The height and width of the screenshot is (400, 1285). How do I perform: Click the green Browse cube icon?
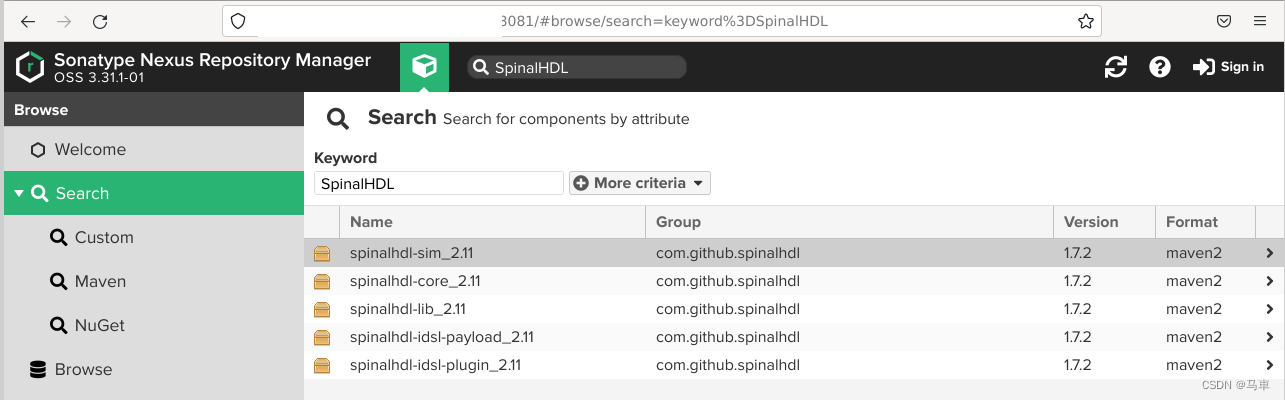tap(424, 67)
